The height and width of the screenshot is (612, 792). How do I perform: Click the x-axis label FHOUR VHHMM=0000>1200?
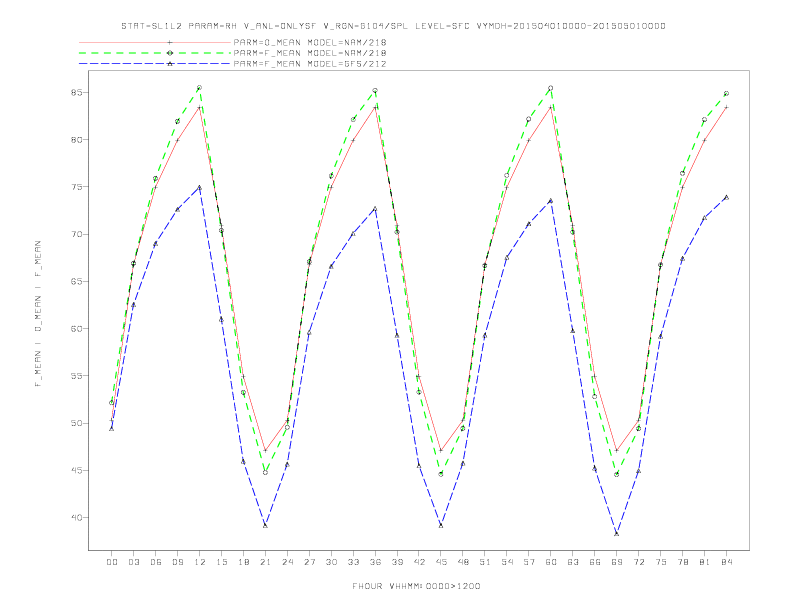click(416, 586)
